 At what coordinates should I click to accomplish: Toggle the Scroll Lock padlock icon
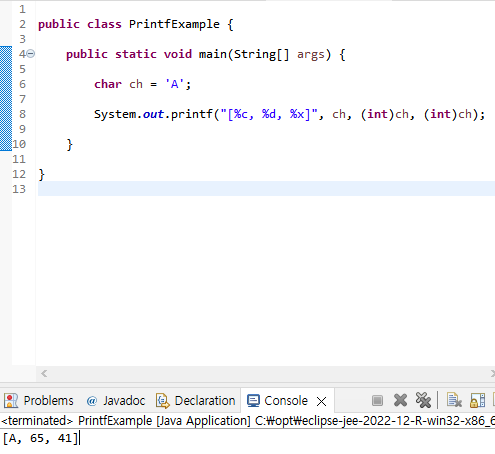coord(477,400)
